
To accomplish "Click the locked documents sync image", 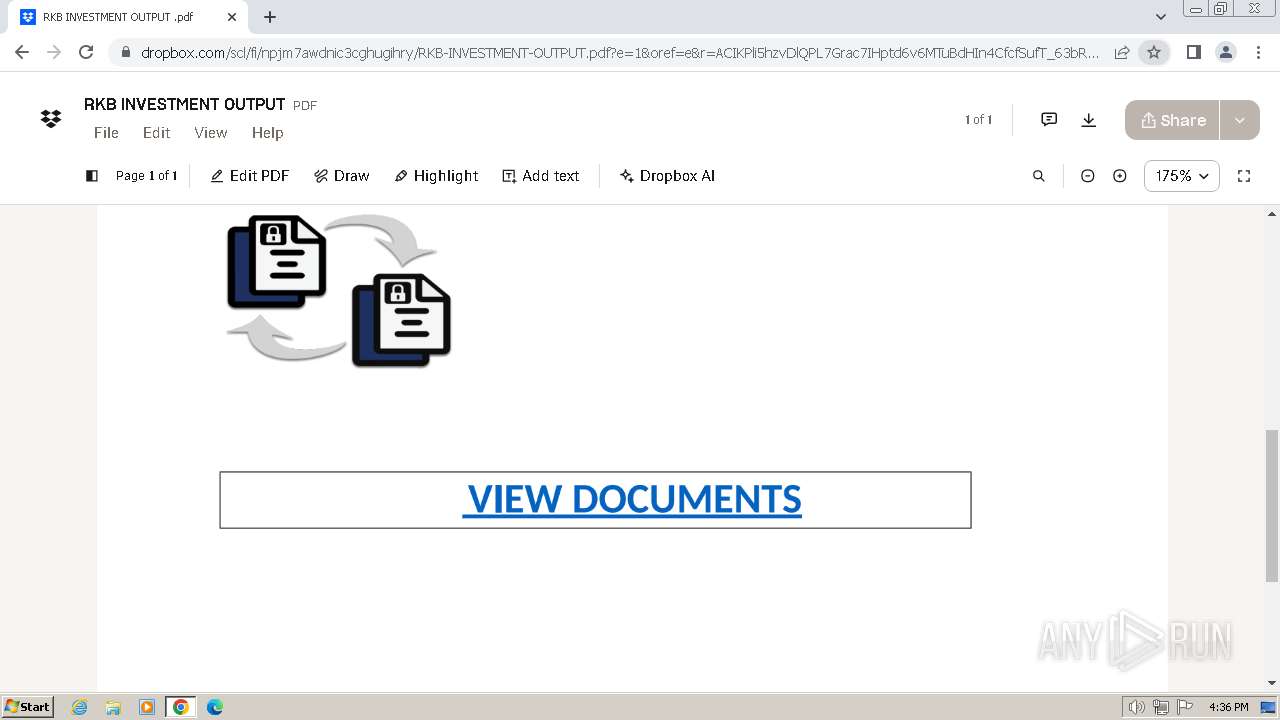I will coord(339,289).
